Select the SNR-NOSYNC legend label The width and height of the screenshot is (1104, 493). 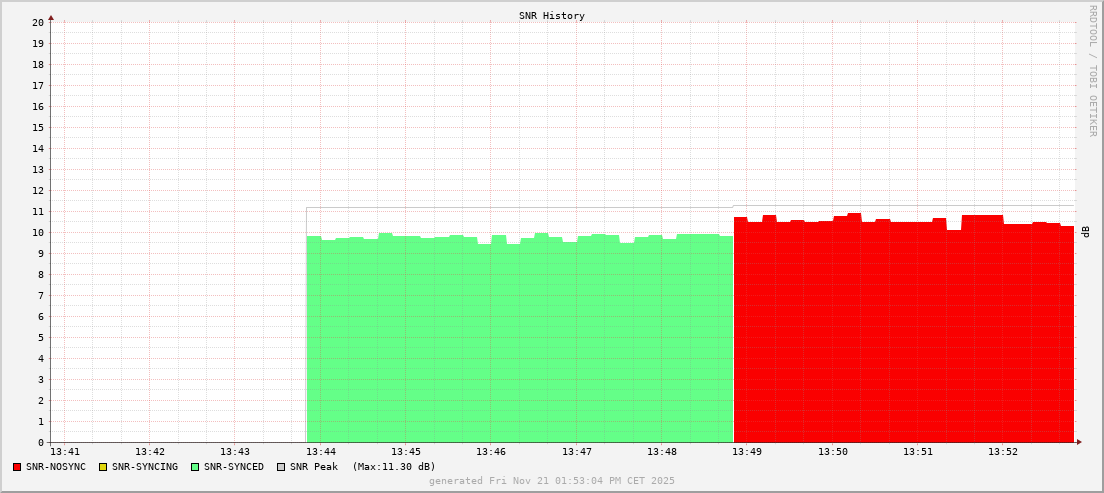pyautogui.click(x=56, y=467)
